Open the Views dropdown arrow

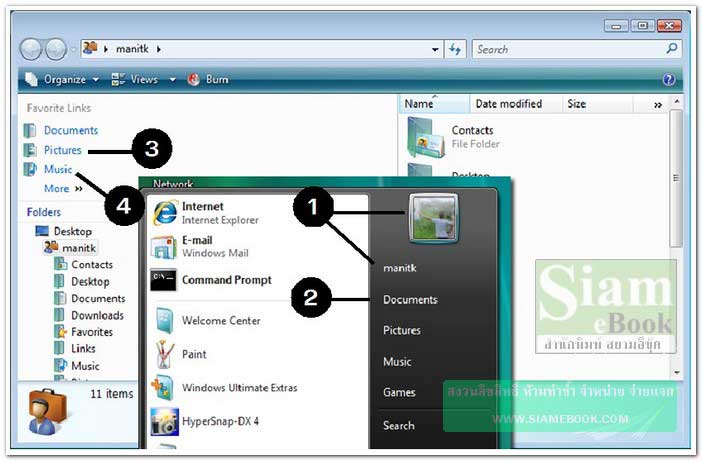(172, 80)
